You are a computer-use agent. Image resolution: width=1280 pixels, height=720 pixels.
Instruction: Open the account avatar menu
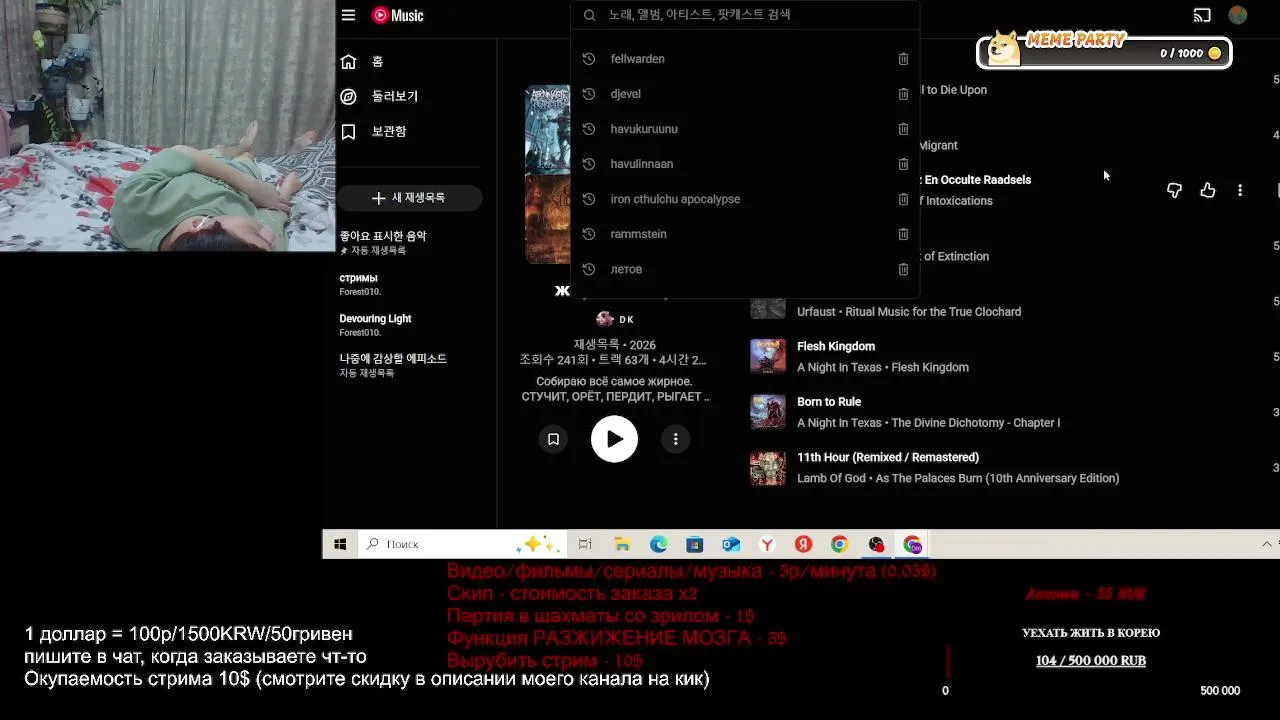pos(1238,15)
